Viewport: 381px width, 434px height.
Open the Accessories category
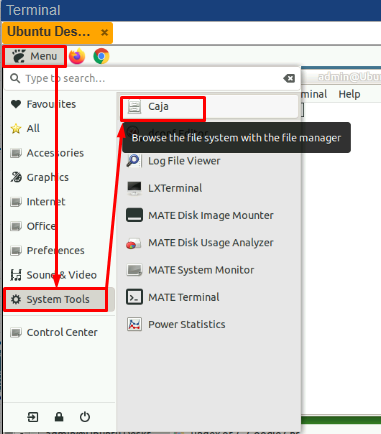coord(59,153)
